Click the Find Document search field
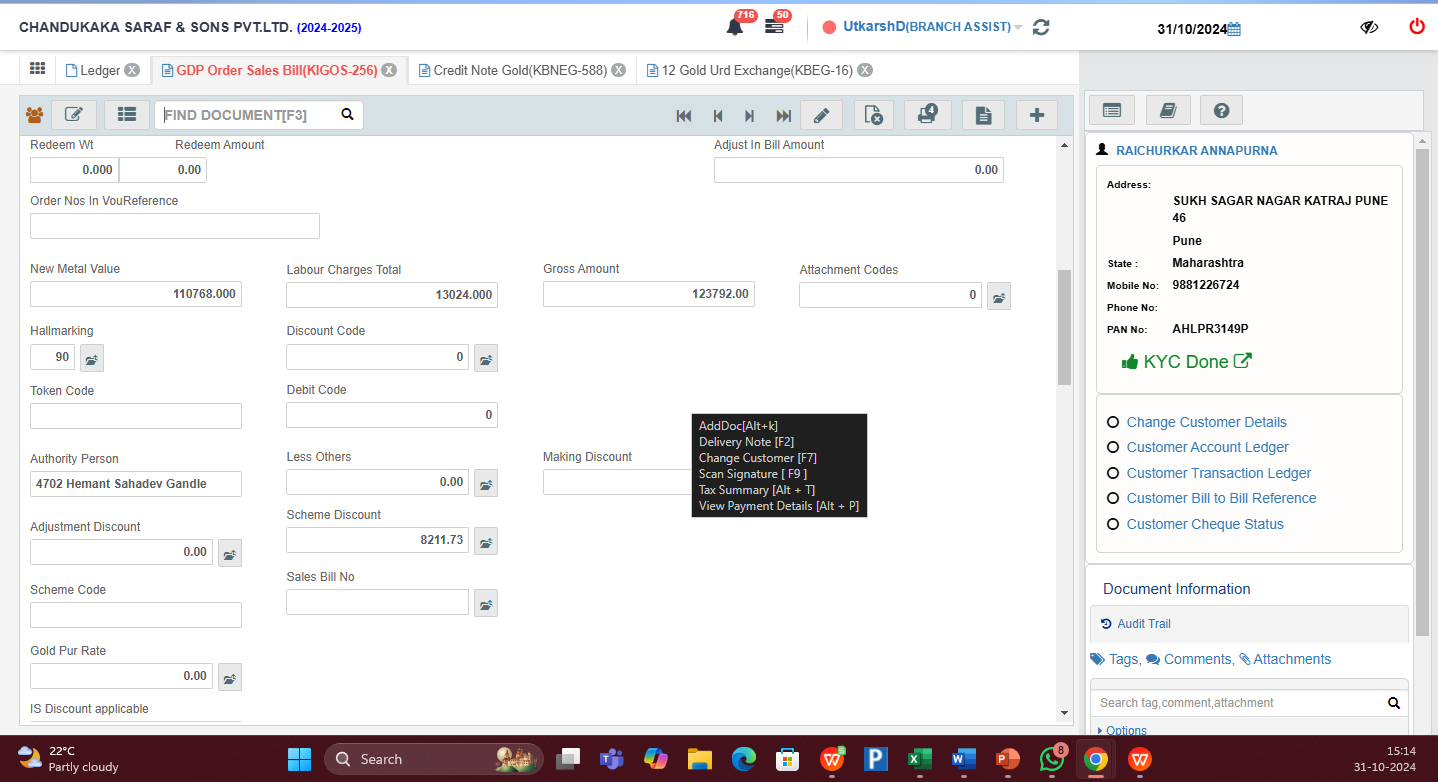Screen dimensions: 1438x782 tap(248, 115)
